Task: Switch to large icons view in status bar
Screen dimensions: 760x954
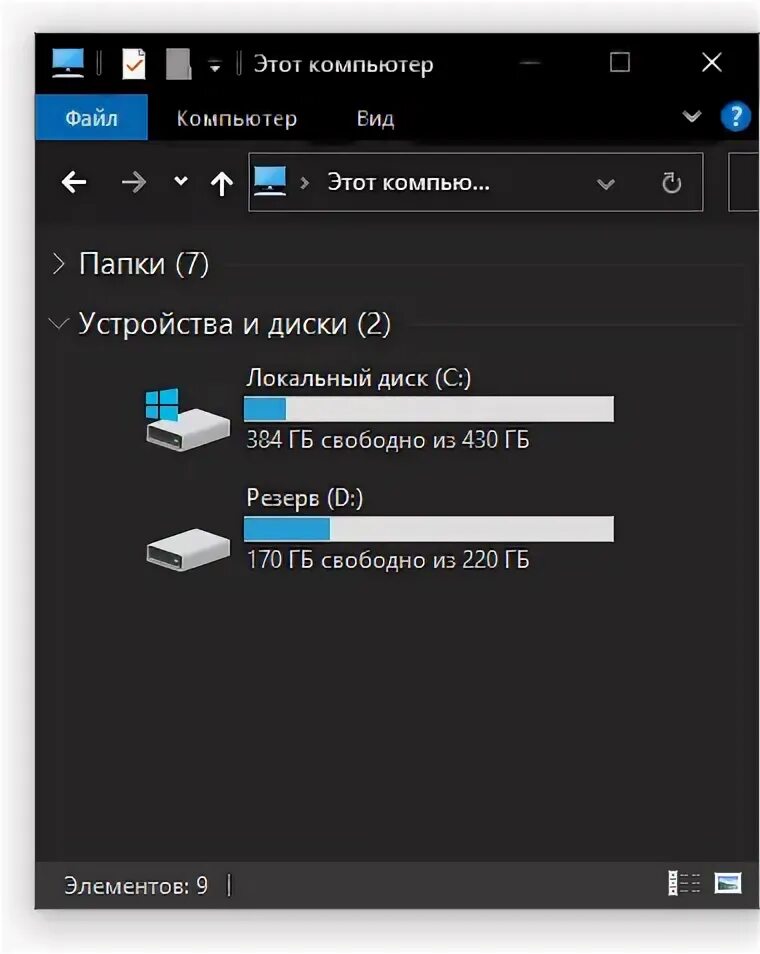Action: pyautogui.click(x=728, y=883)
